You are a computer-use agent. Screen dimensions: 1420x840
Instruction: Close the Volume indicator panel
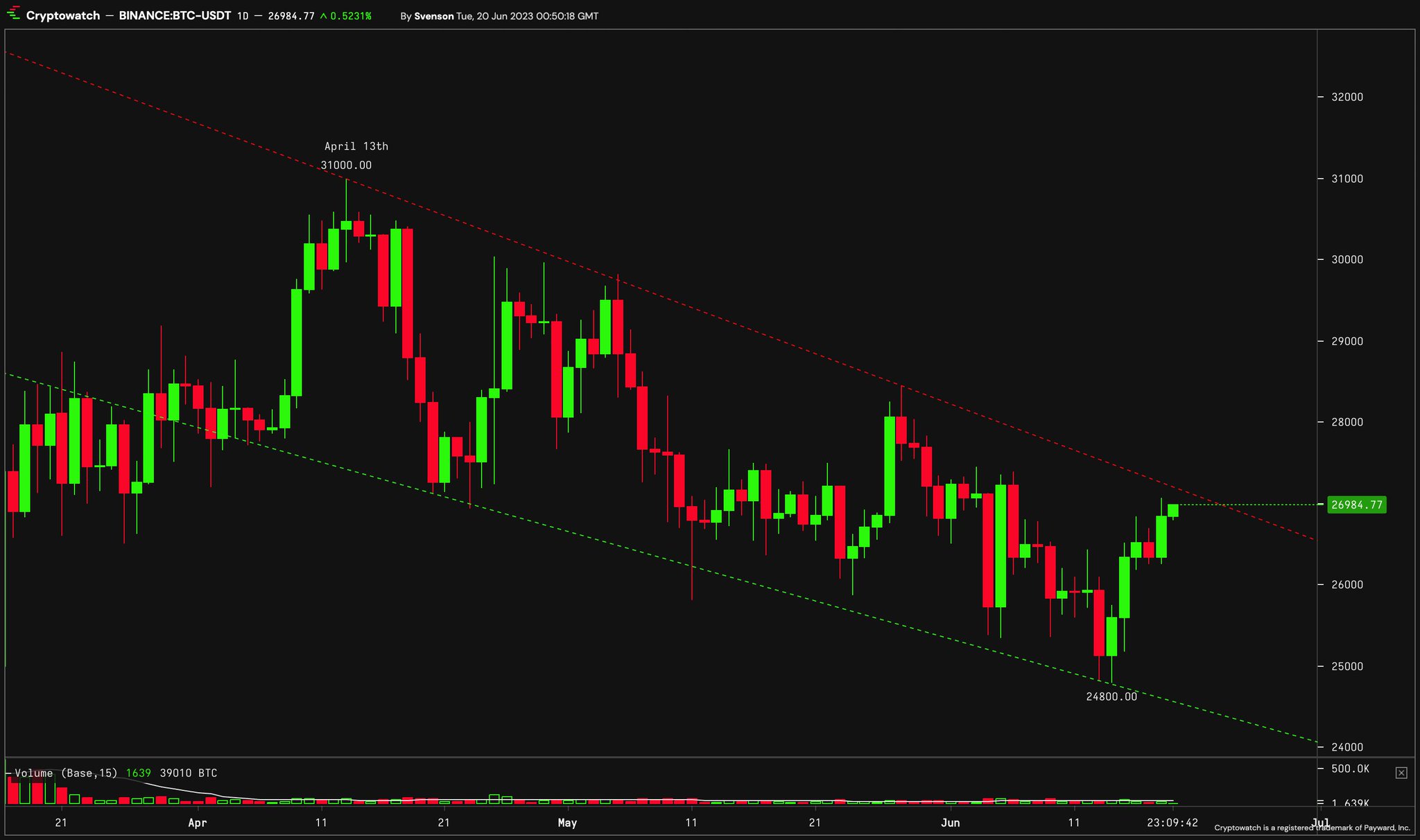[x=1401, y=773]
